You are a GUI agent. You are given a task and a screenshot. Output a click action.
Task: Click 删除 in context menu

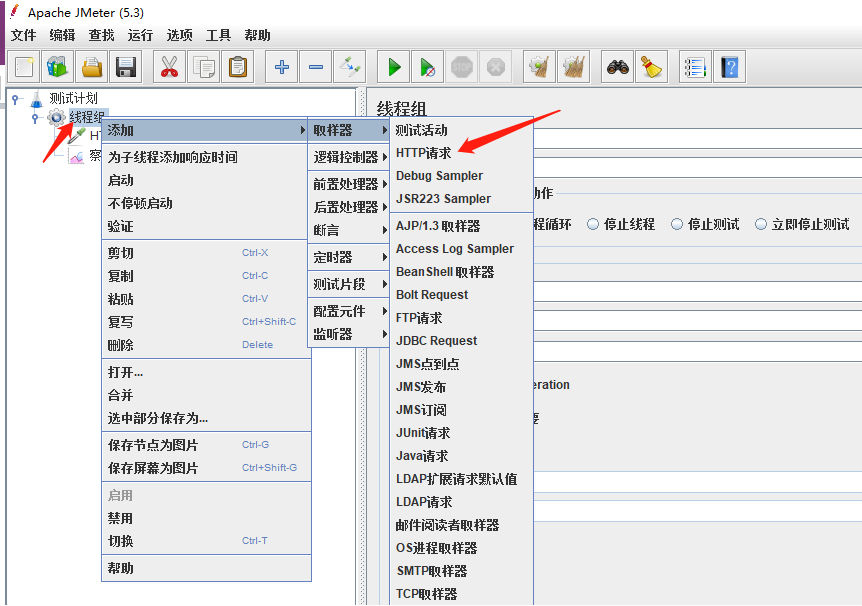click(x=204, y=345)
